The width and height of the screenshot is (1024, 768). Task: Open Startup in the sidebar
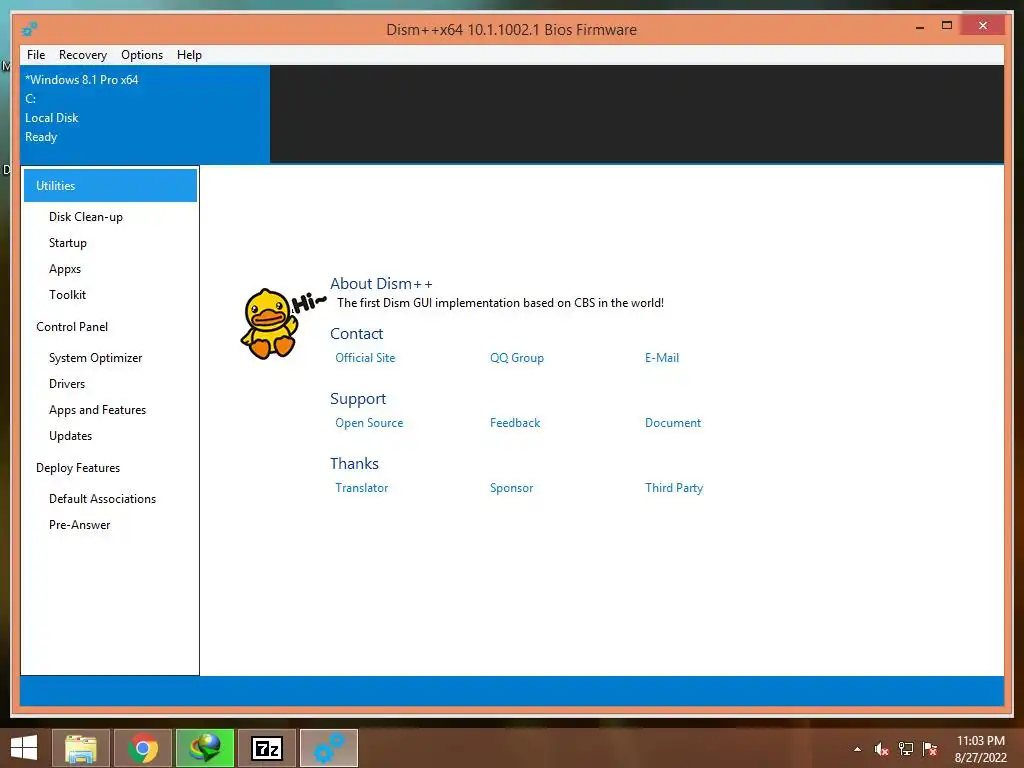pyautogui.click(x=68, y=243)
